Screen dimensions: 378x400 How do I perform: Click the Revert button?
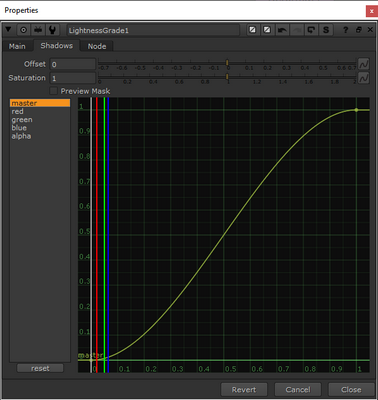244,389
